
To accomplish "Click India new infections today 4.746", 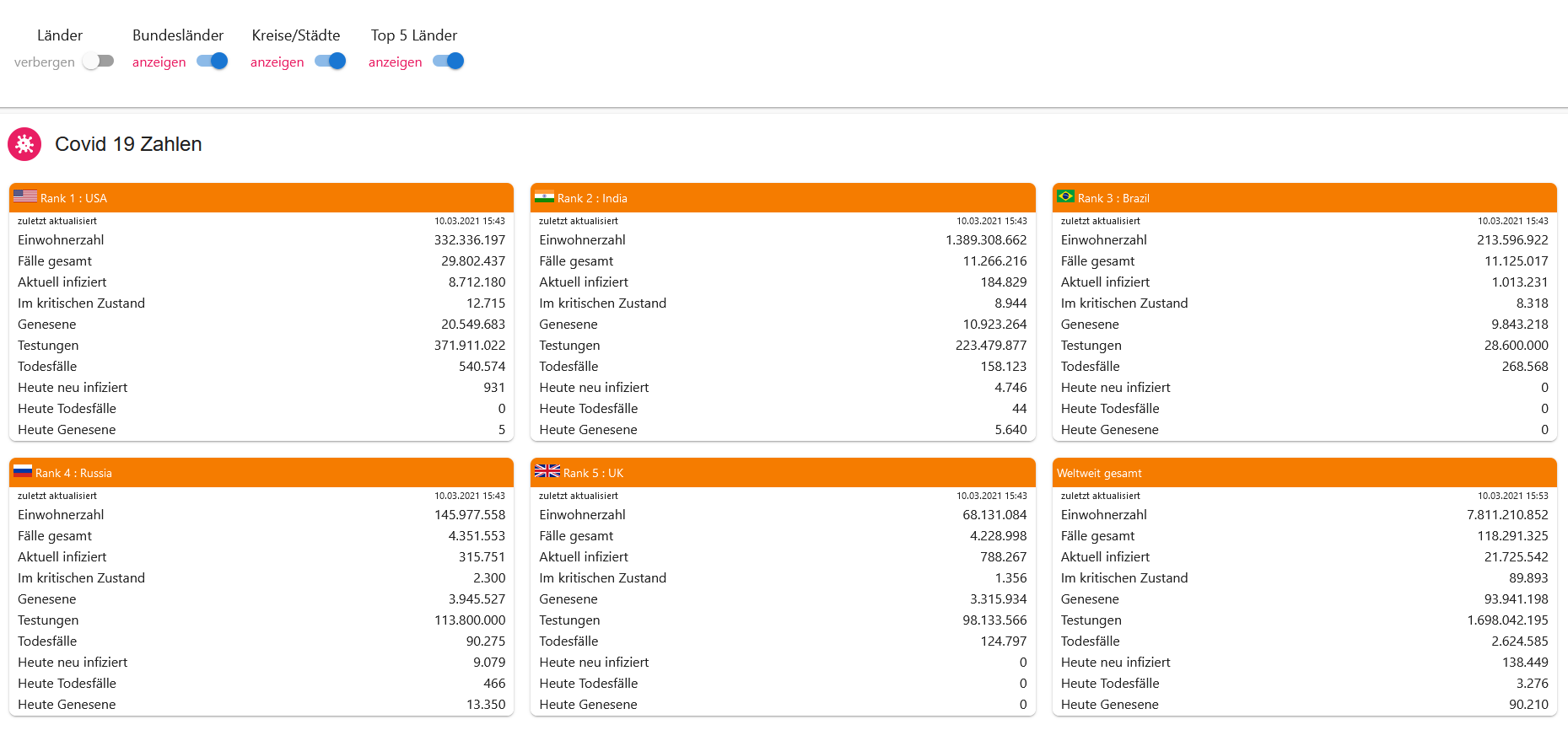I will tap(1010, 388).
